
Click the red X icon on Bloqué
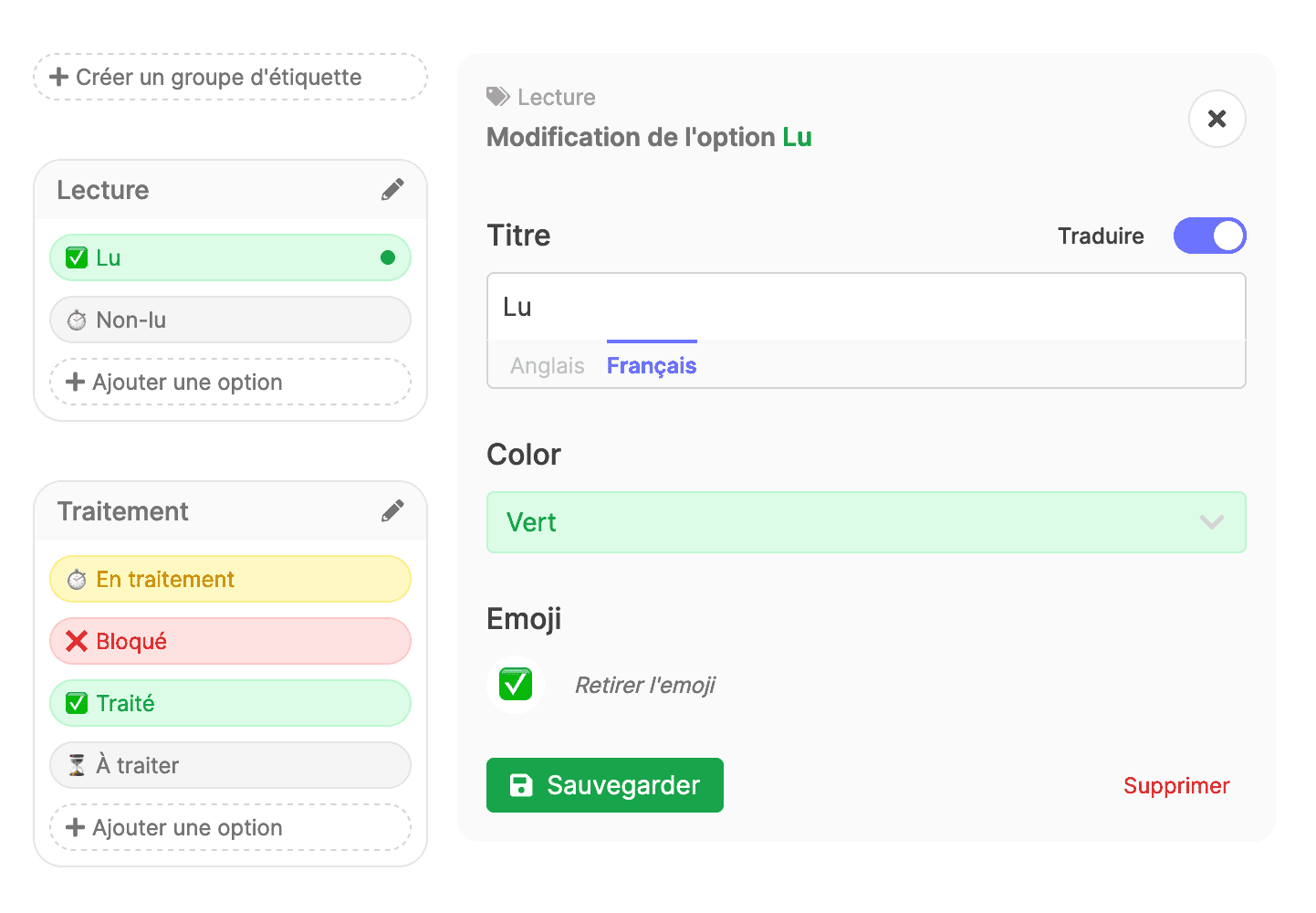77,641
